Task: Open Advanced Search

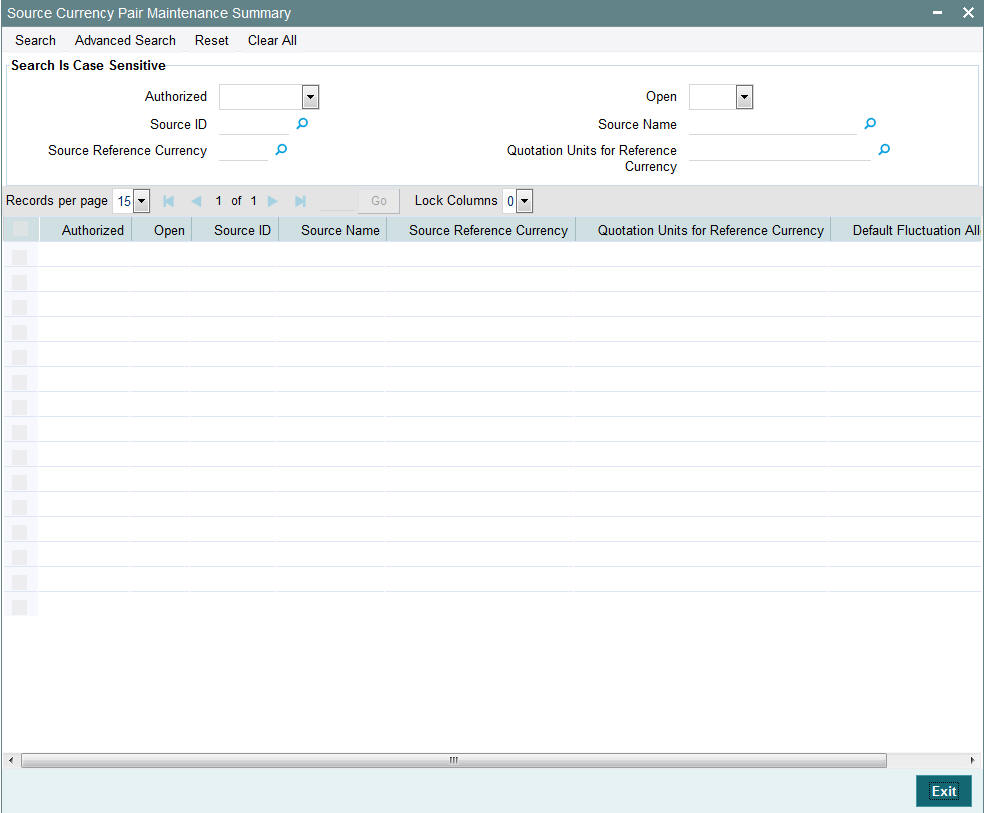Action: pos(125,40)
